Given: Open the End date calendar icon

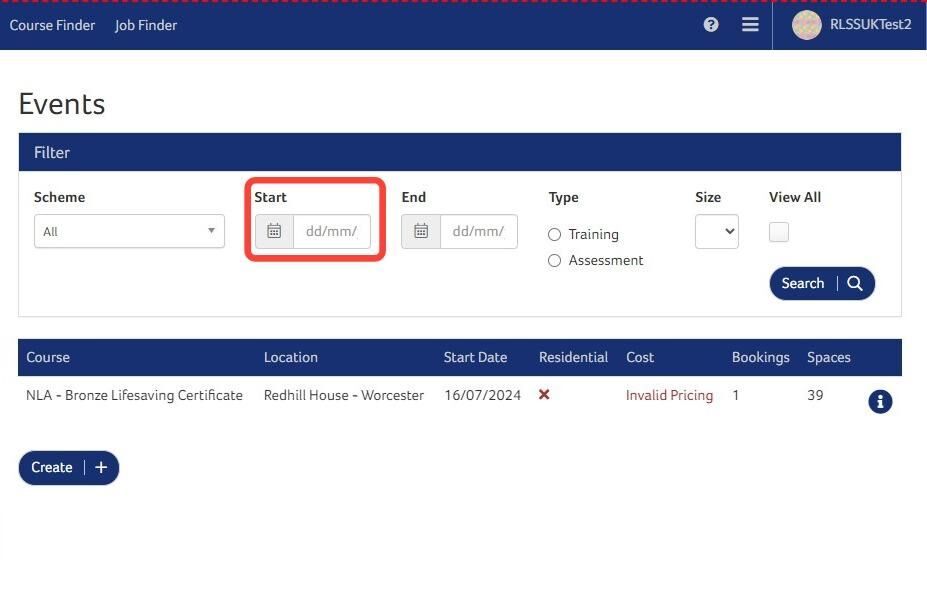Looking at the screenshot, I should pos(421,231).
